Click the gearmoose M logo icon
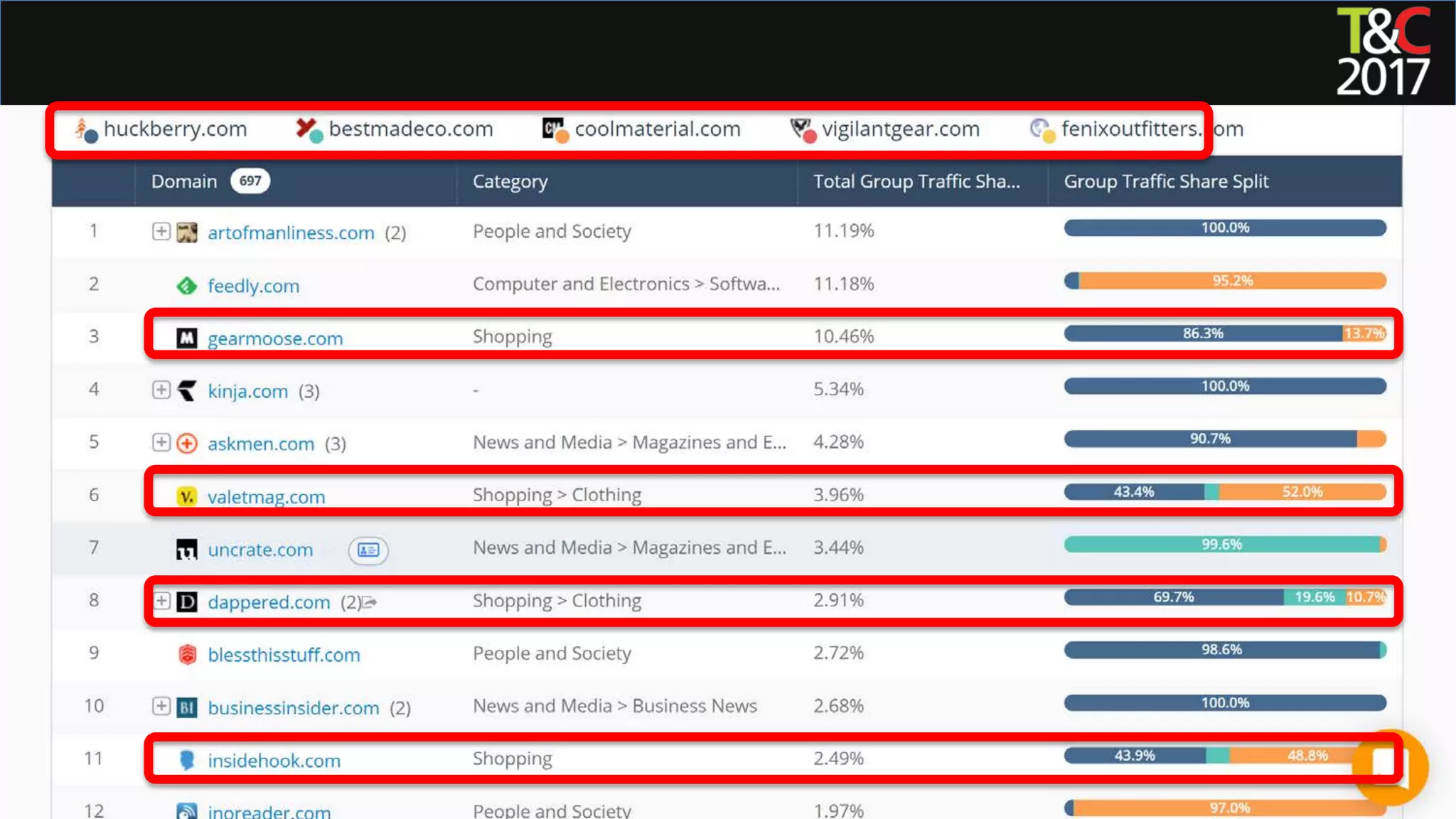The height and width of the screenshot is (819, 1456). click(x=186, y=338)
